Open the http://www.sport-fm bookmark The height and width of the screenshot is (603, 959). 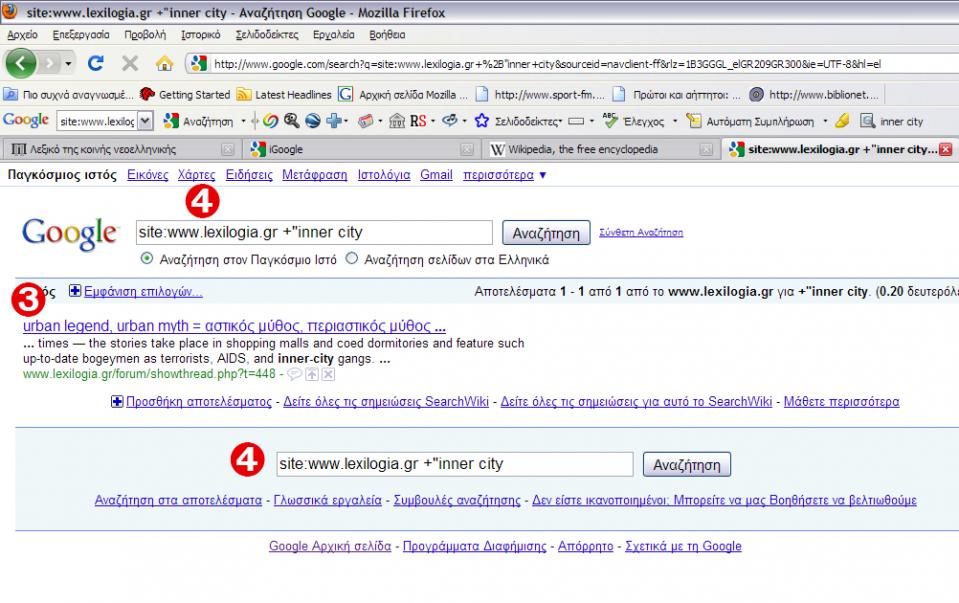tap(540, 95)
